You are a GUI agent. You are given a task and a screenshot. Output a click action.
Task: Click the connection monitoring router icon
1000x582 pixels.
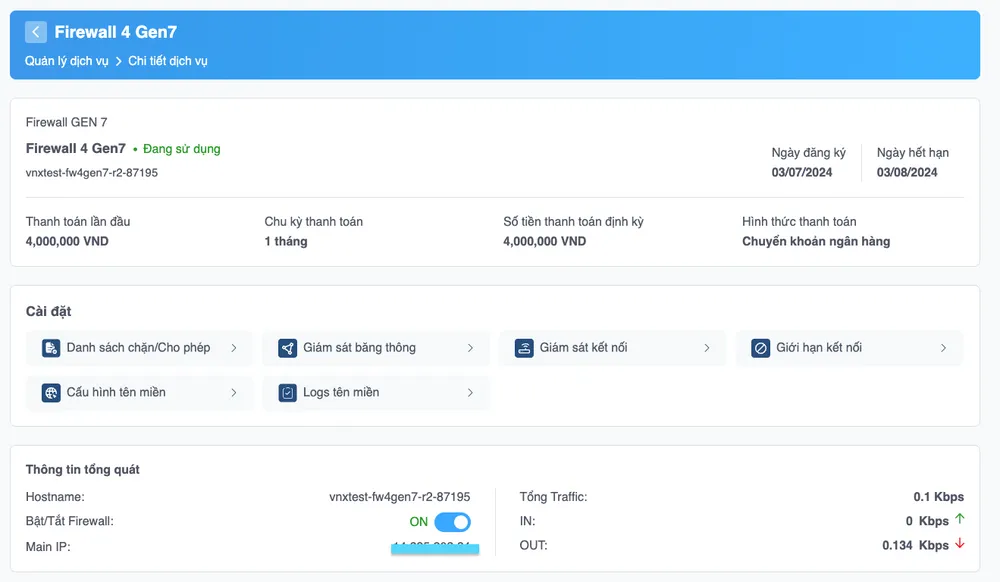[x=524, y=348]
